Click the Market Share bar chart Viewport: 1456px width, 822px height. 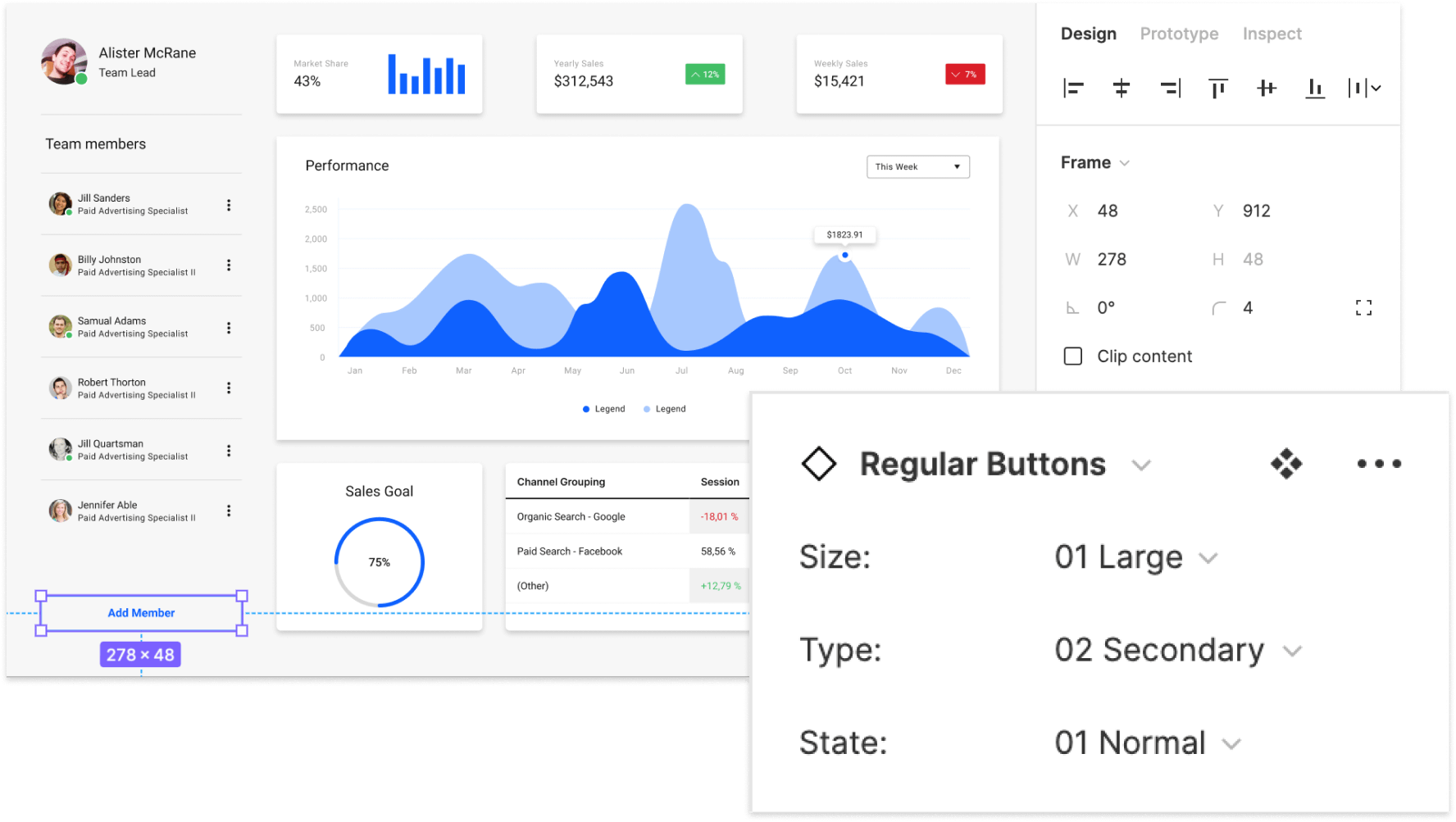(426, 74)
